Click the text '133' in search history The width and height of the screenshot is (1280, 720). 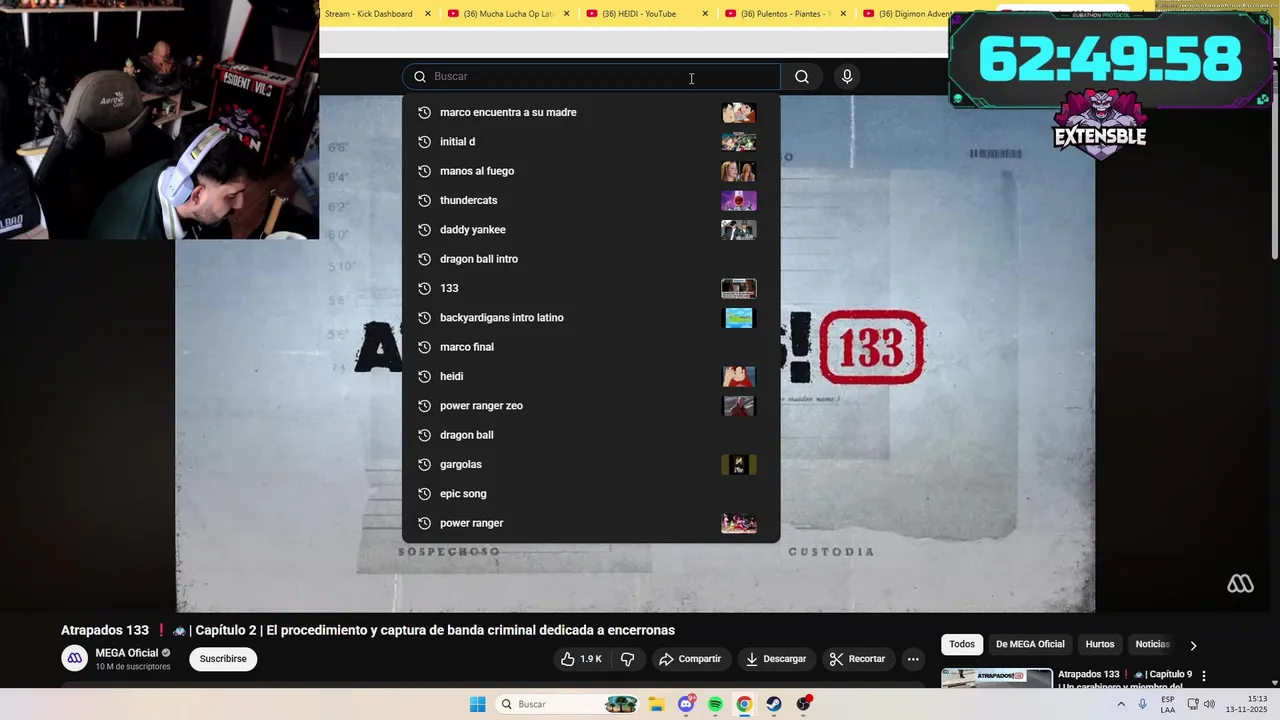coord(449,288)
